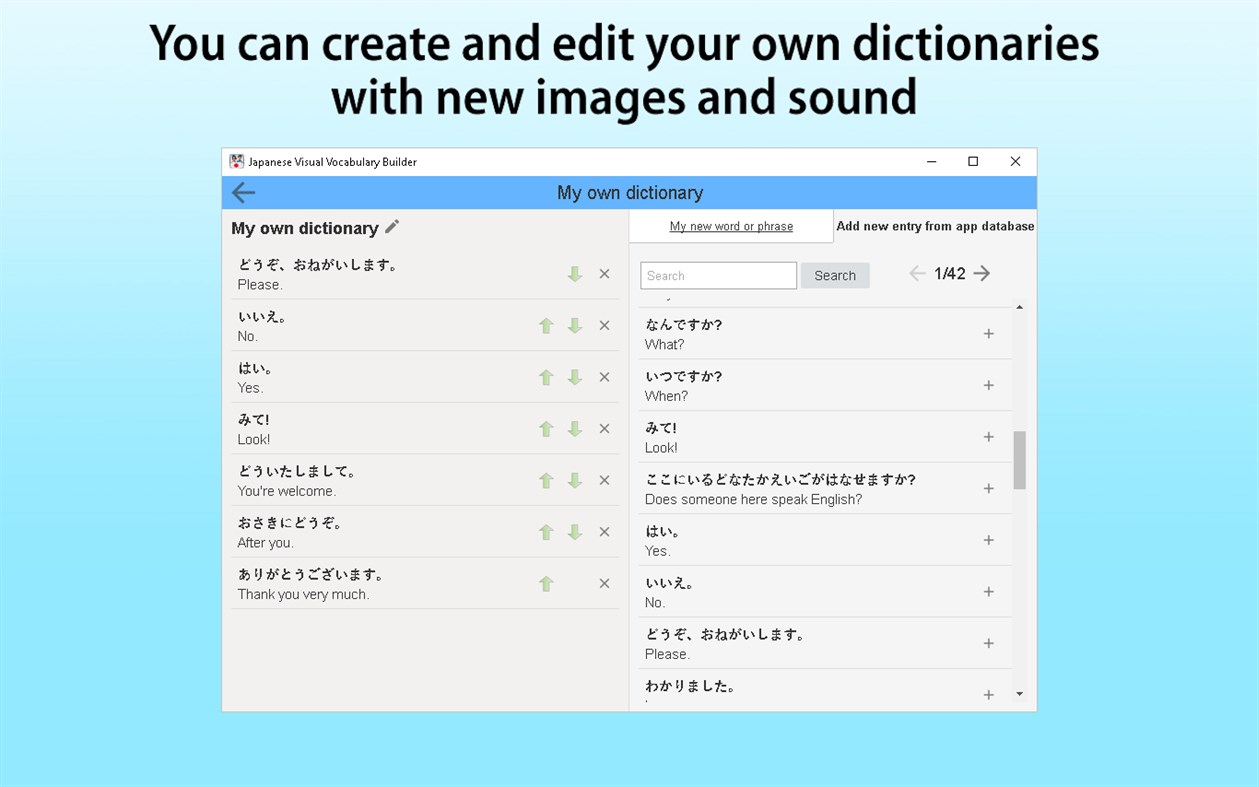The image size is (1259, 787).
Task: Edit the dictionary name with the pencil icon
Action: [x=391, y=226]
